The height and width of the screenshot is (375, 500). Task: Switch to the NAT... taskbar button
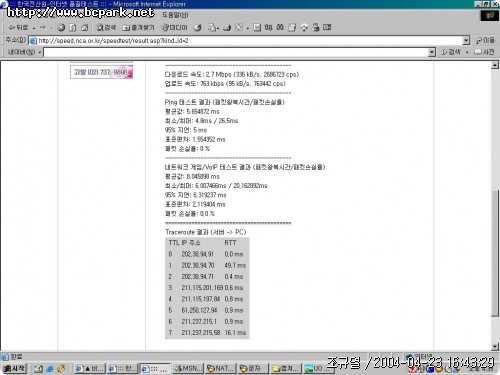click(x=221, y=368)
